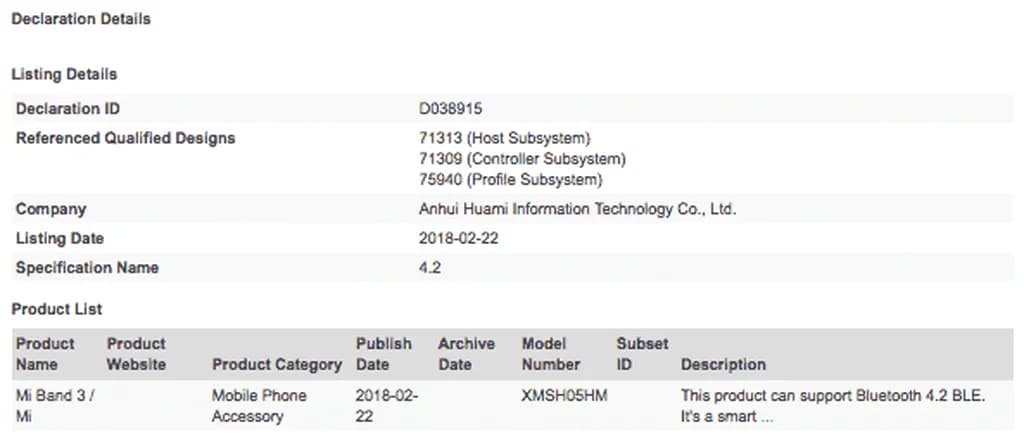
Task: Click the Mobile Phone Accessory category cell
Action: (x=259, y=405)
